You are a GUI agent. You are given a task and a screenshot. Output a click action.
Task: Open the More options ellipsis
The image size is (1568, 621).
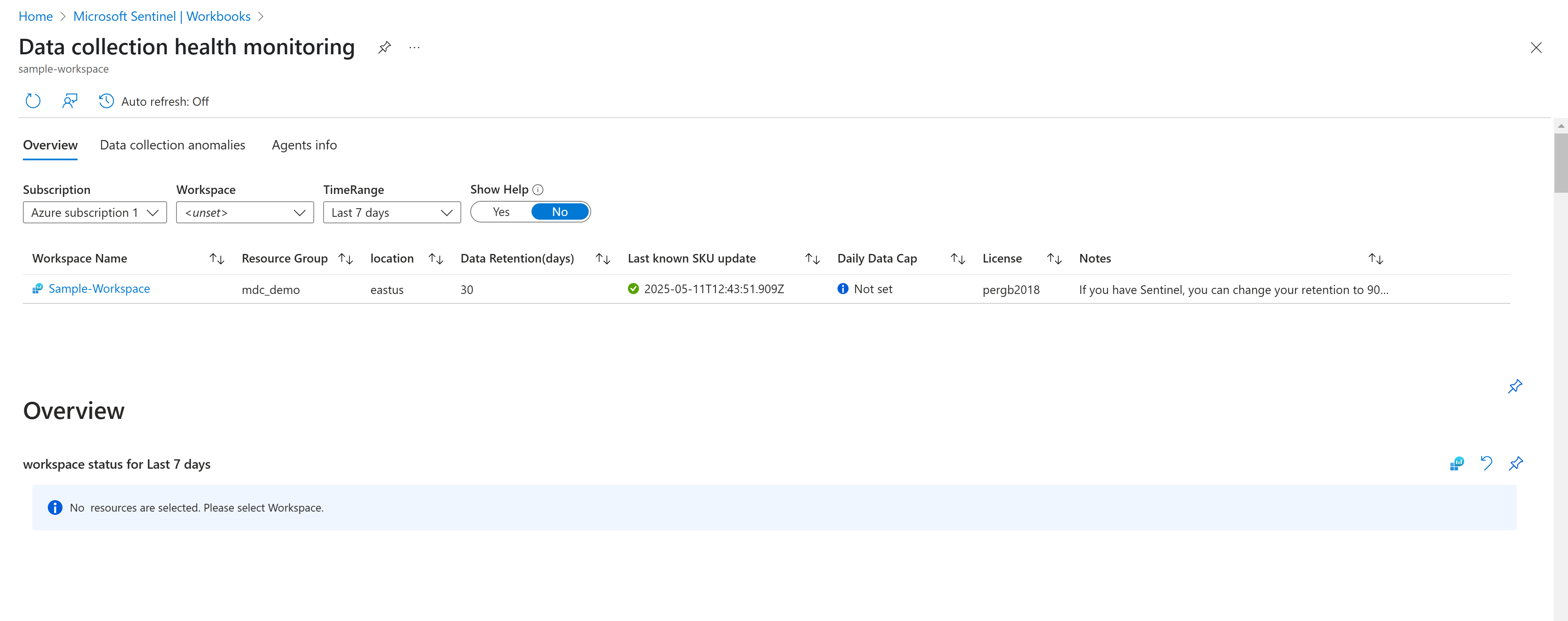point(415,47)
